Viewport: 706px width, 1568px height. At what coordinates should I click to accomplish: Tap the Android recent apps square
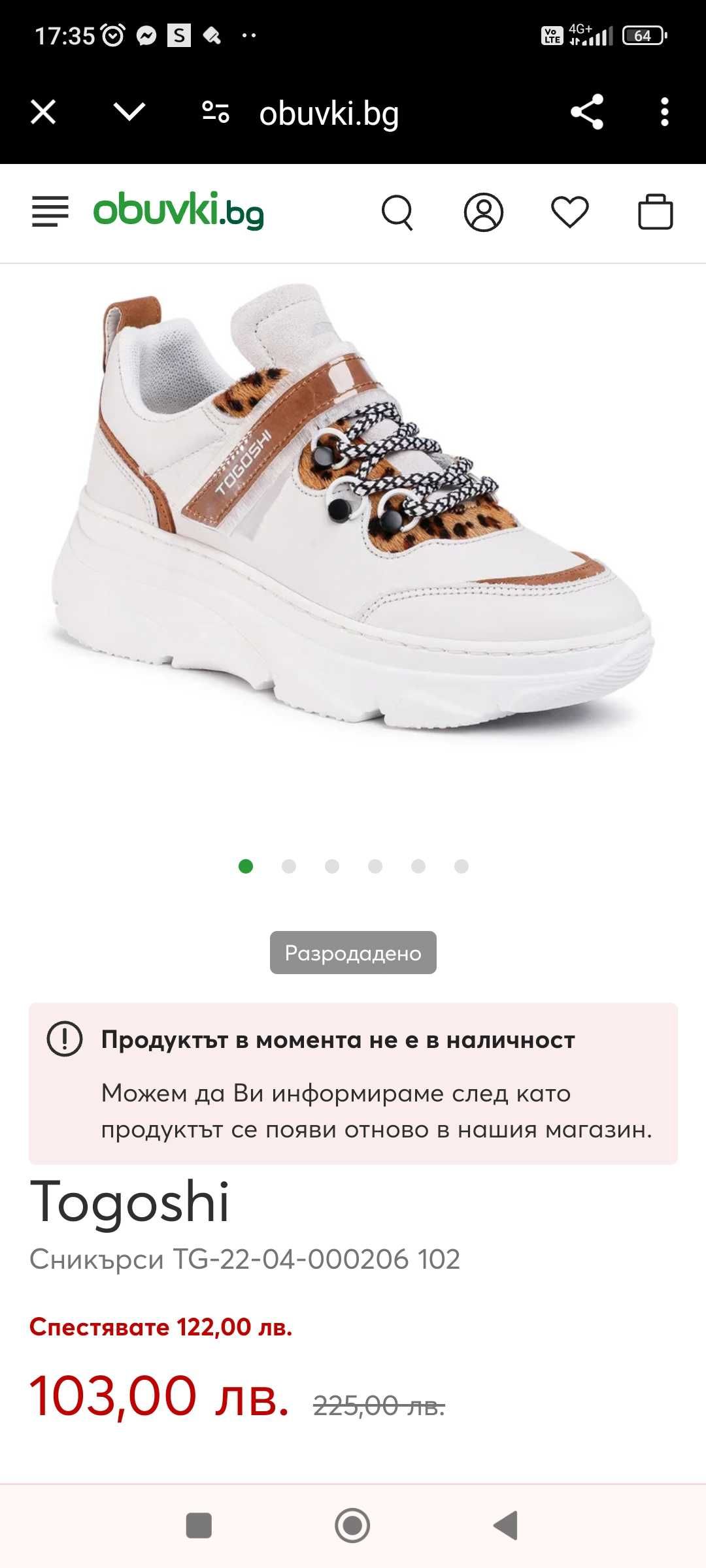[199, 1526]
